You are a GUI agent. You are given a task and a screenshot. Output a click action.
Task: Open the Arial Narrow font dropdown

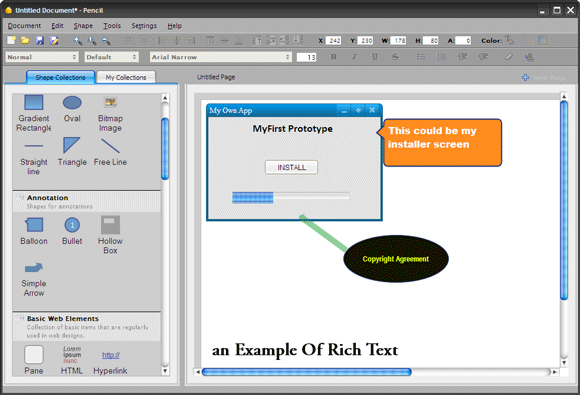click(221, 57)
